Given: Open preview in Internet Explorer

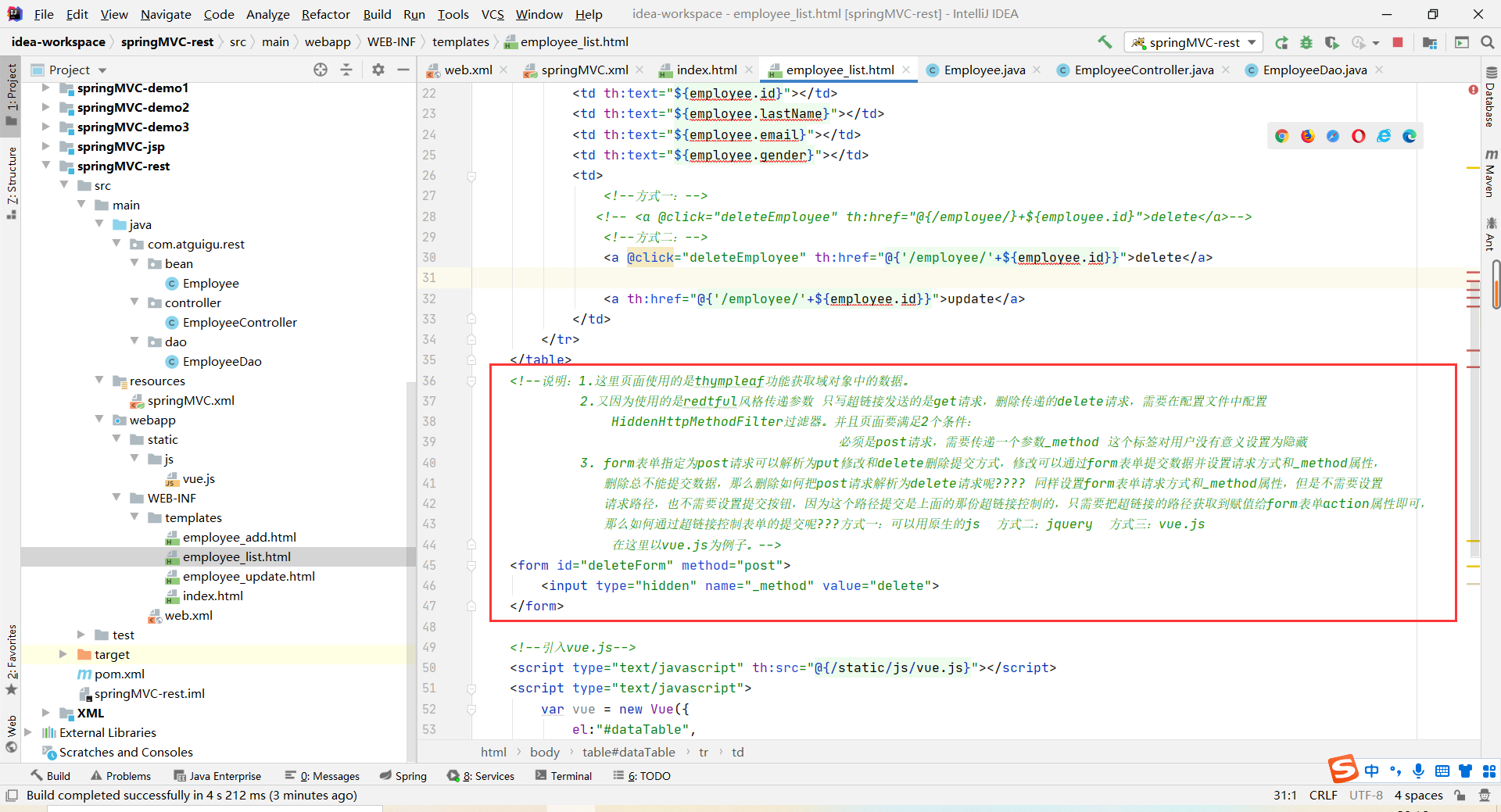Looking at the screenshot, I should pos(1384,136).
